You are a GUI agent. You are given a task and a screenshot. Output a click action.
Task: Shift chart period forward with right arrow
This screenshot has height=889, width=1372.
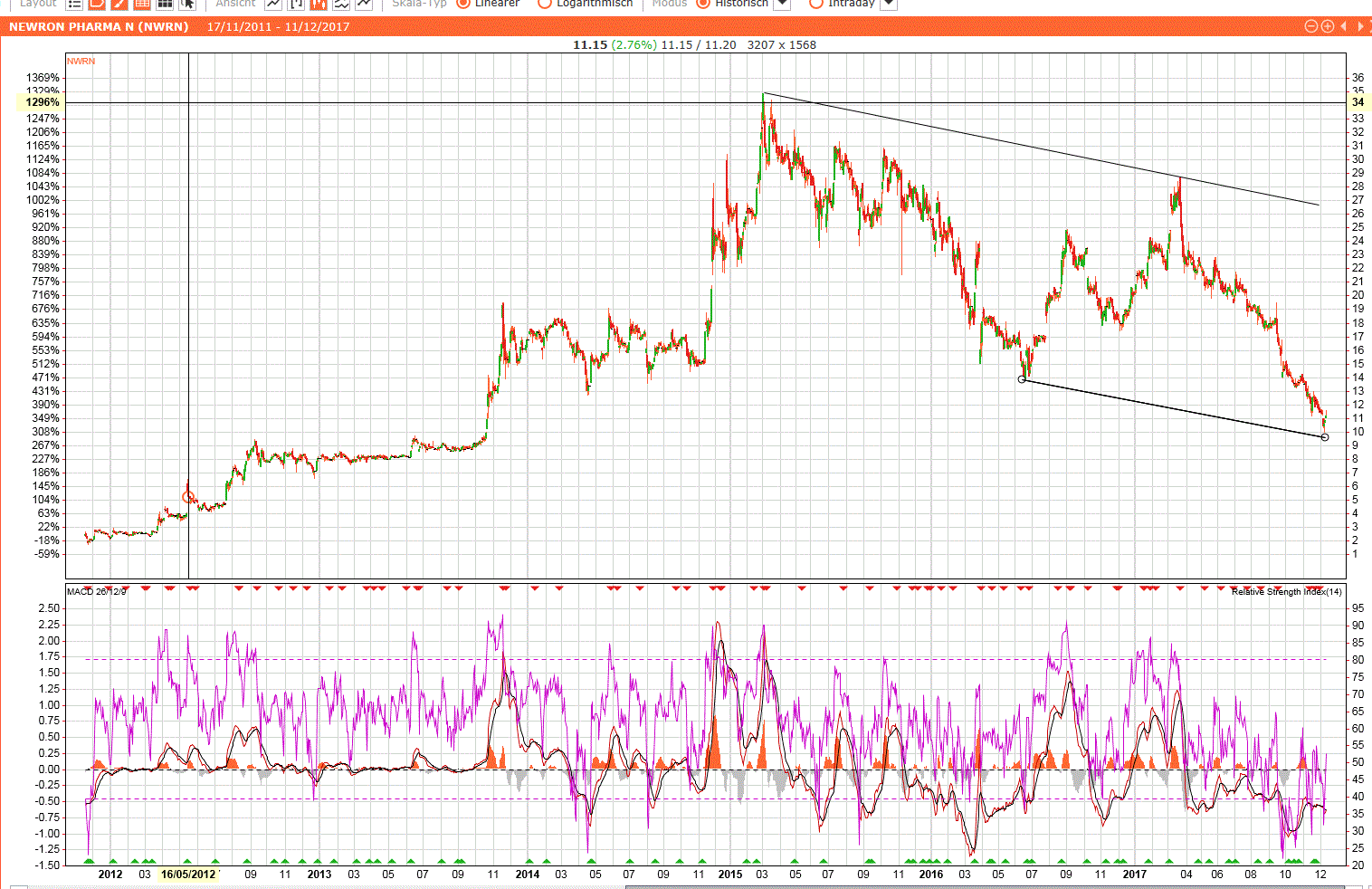(x=1360, y=26)
